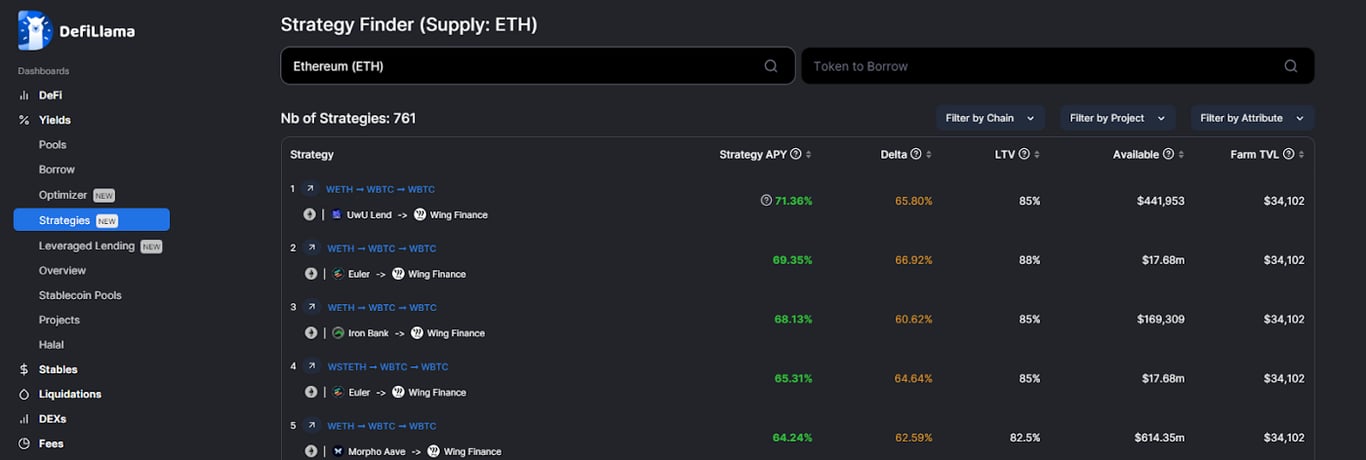Click the Fees clock sidebar icon
Viewport: 1366px width, 460px height.
click(24, 444)
